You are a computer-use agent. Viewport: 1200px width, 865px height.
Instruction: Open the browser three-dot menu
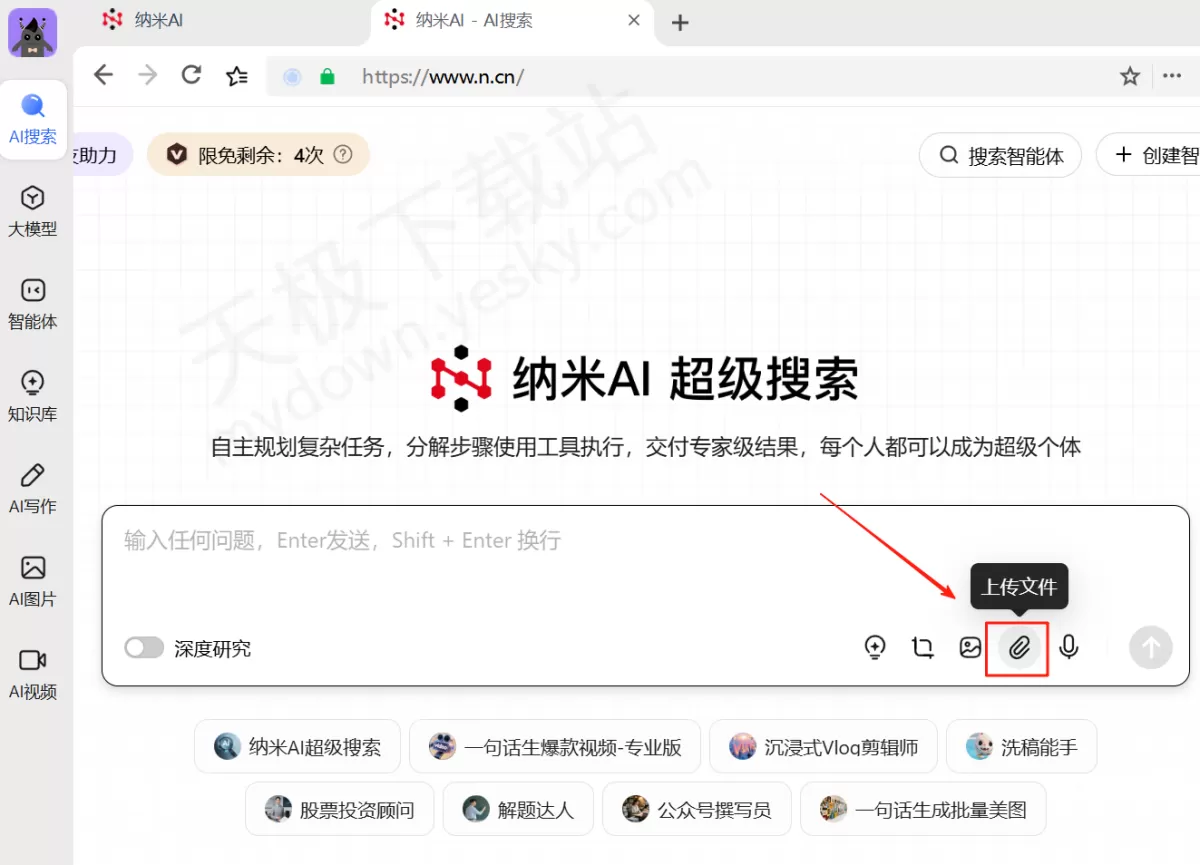(1173, 76)
